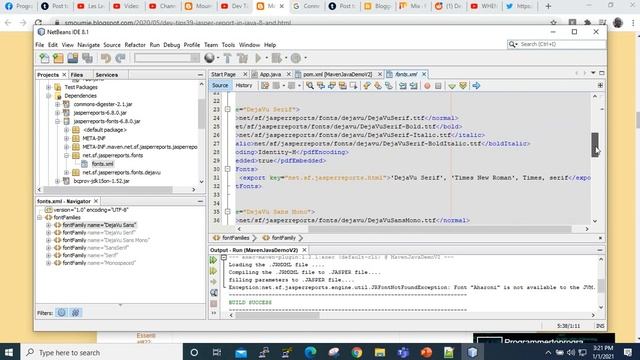
Task: Click the blue XSL Transformation arrow icon
Action: pyautogui.click(x=476, y=86)
